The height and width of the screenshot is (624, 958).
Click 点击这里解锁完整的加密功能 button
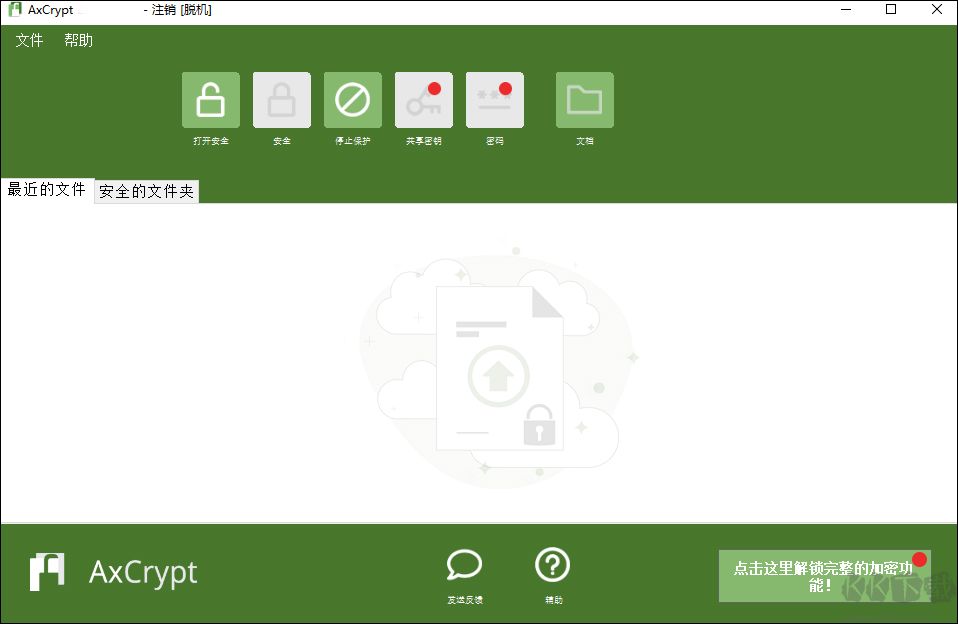pos(825,576)
